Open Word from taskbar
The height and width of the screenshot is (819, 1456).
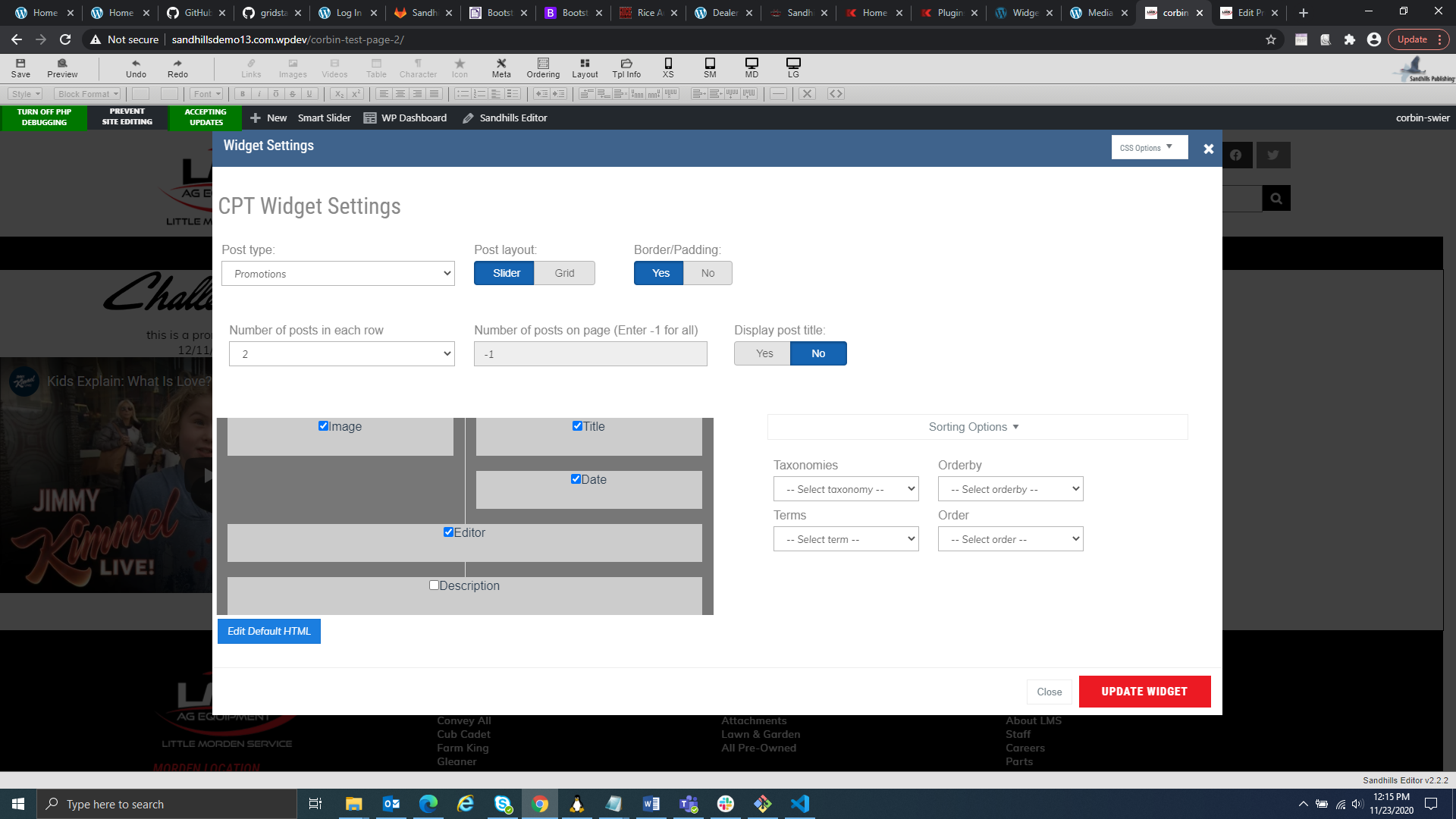coord(651,804)
